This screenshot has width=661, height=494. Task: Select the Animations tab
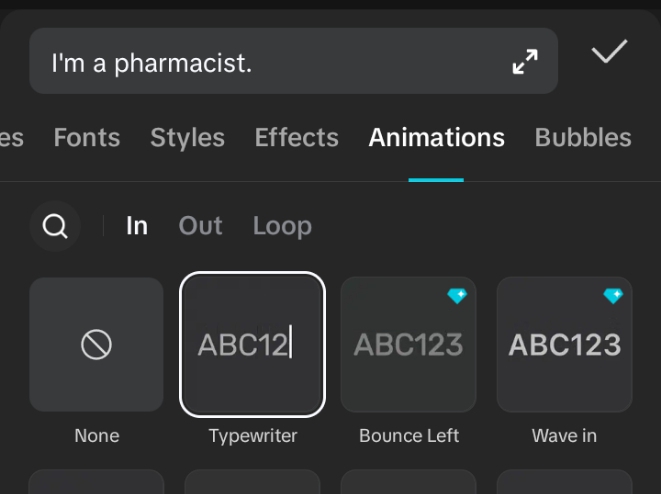pos(436,137)
